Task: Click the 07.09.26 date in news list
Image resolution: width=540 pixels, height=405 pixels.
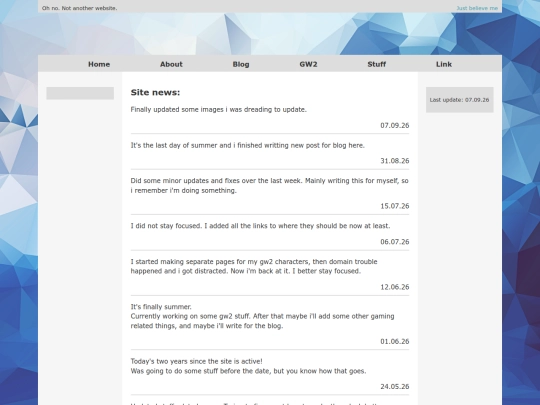Action: [x=395, y=125]
